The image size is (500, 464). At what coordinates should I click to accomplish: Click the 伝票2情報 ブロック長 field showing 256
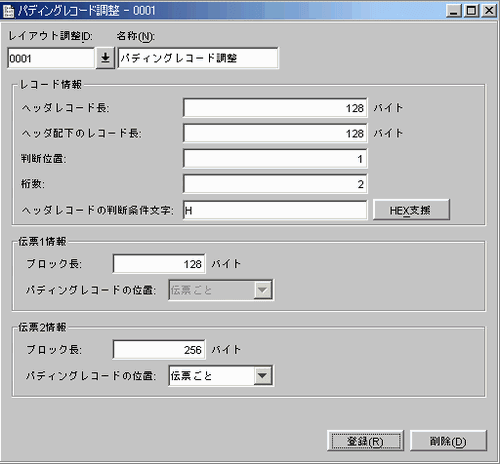click(159, 350)
